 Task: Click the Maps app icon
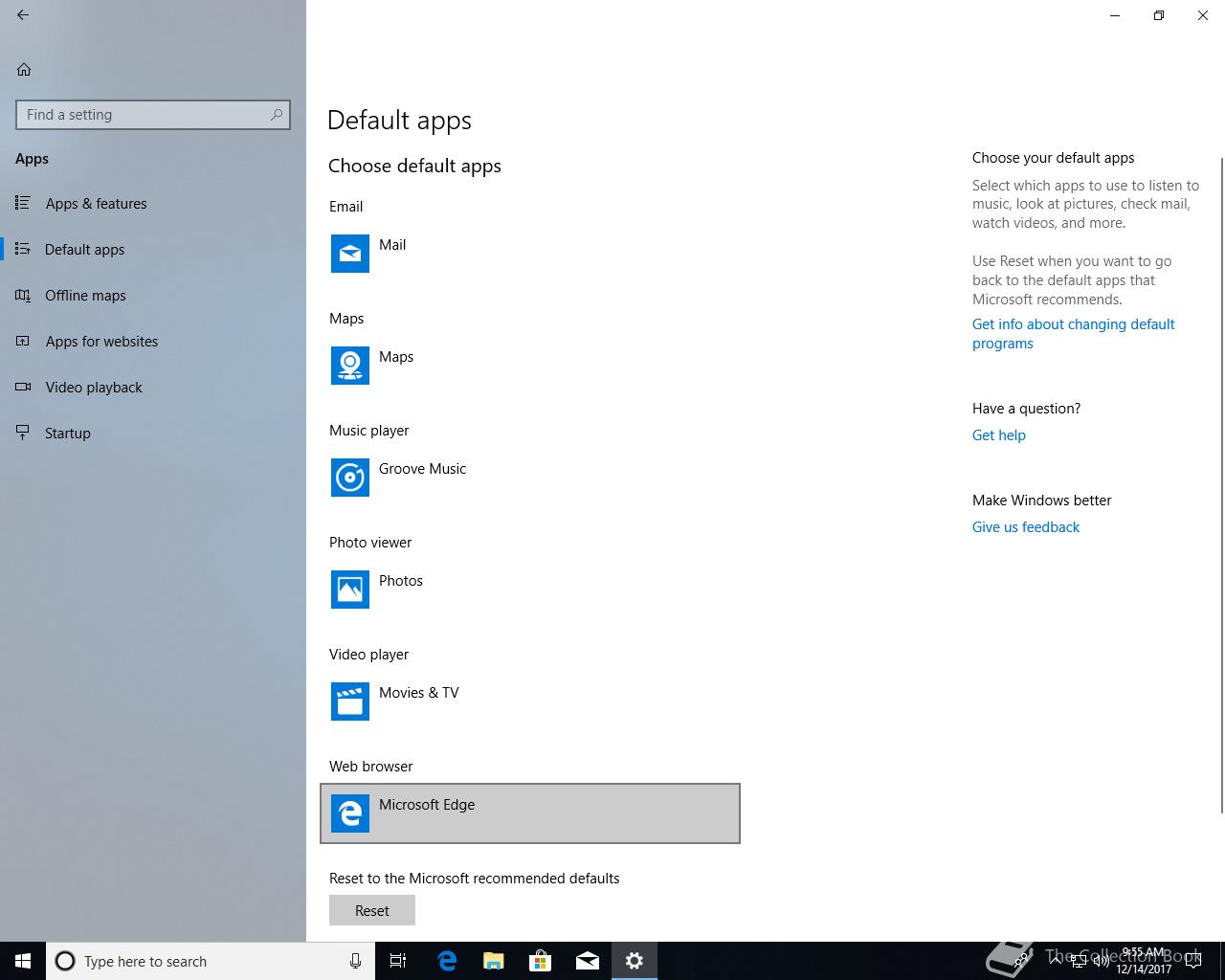point(350,366)
